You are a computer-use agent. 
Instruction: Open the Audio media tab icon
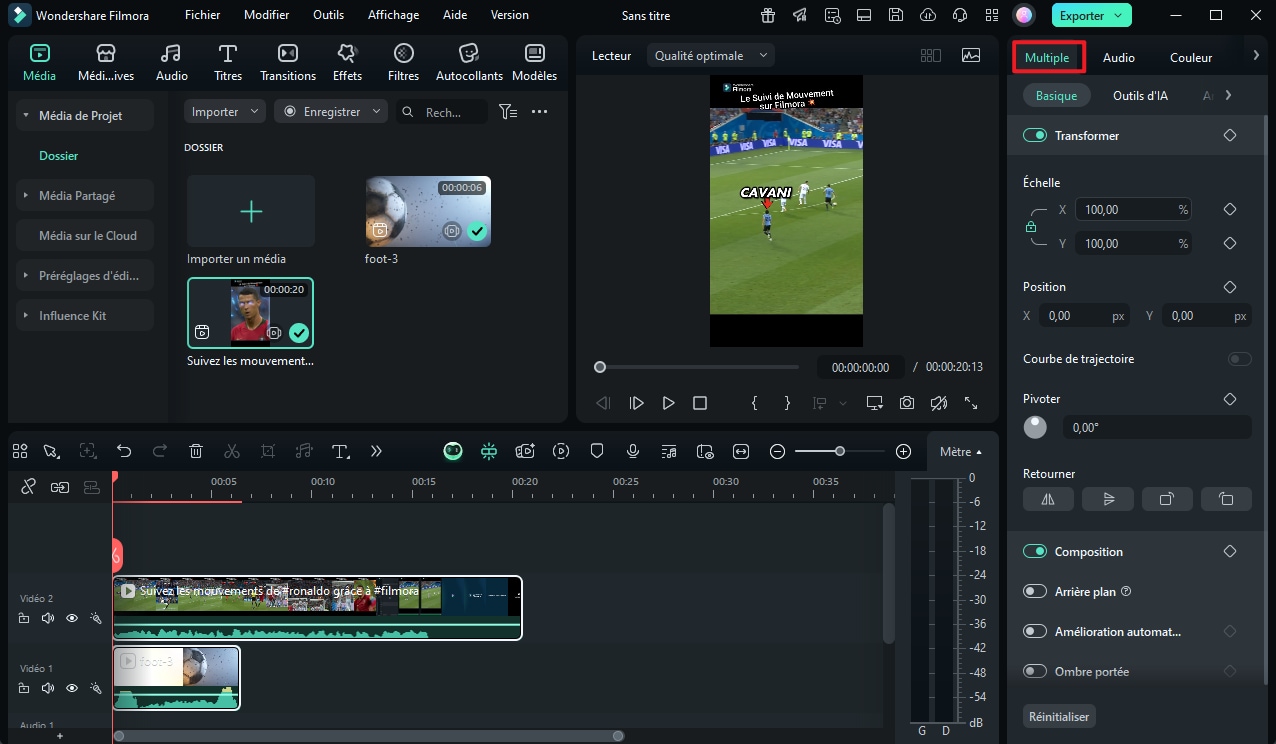[172, 53]
